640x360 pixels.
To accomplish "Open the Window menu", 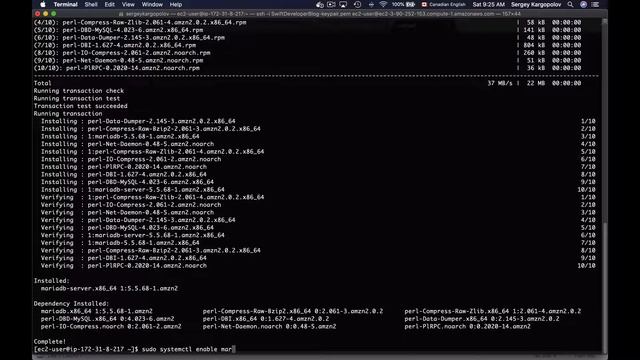I will pyautogui.click(x=152, y=4).
